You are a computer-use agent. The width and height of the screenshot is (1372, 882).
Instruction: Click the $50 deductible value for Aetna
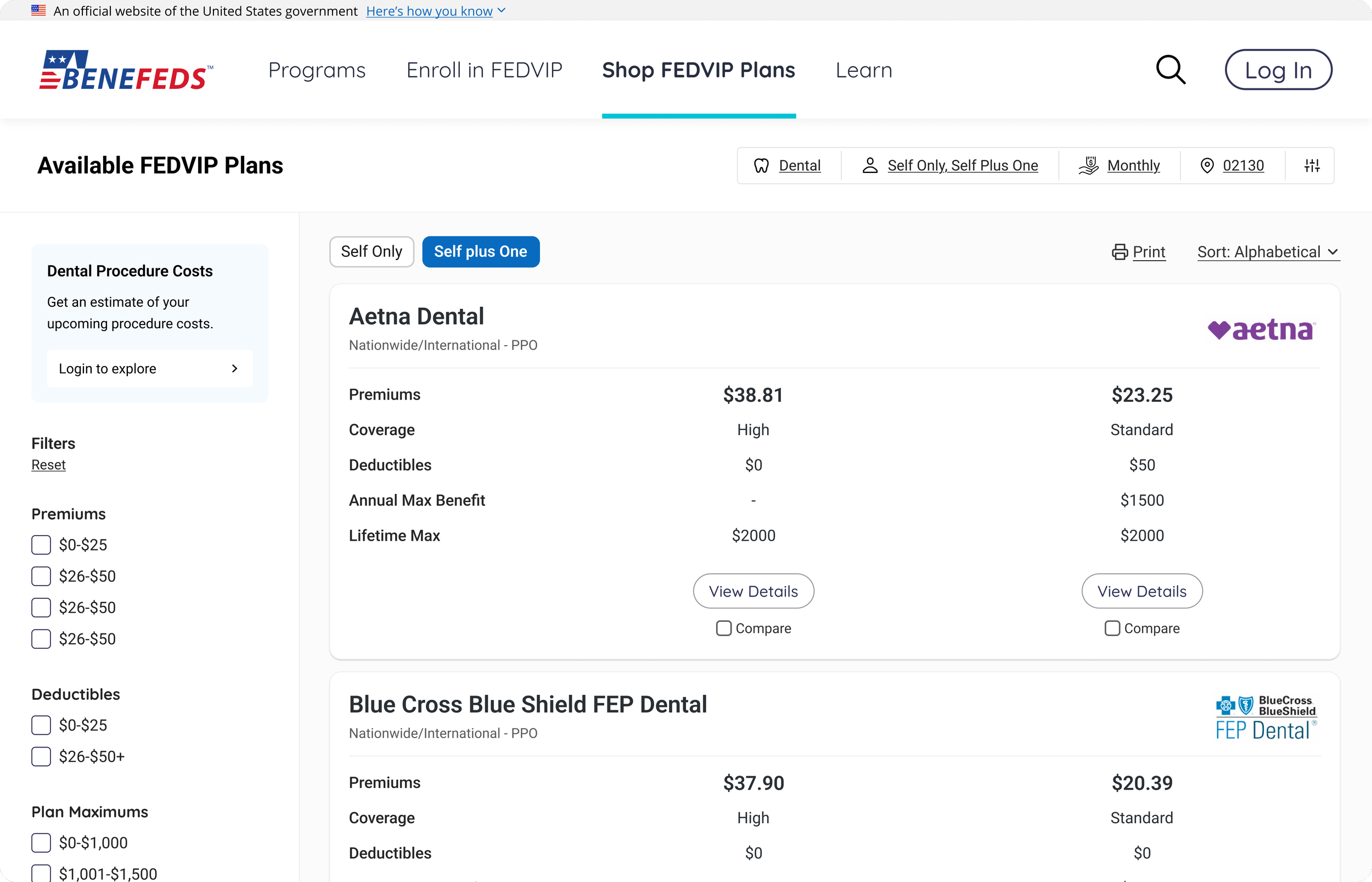(1142, 465)
